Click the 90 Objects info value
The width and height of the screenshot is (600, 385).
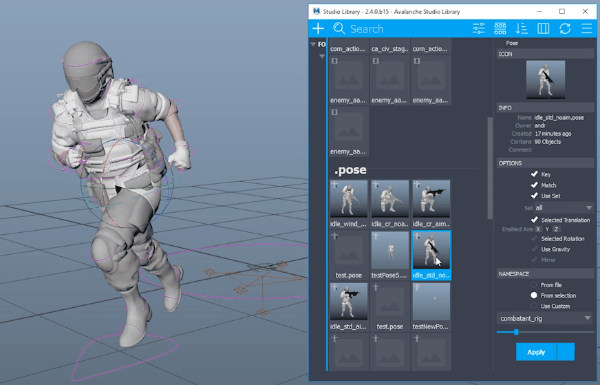(548, 142)
